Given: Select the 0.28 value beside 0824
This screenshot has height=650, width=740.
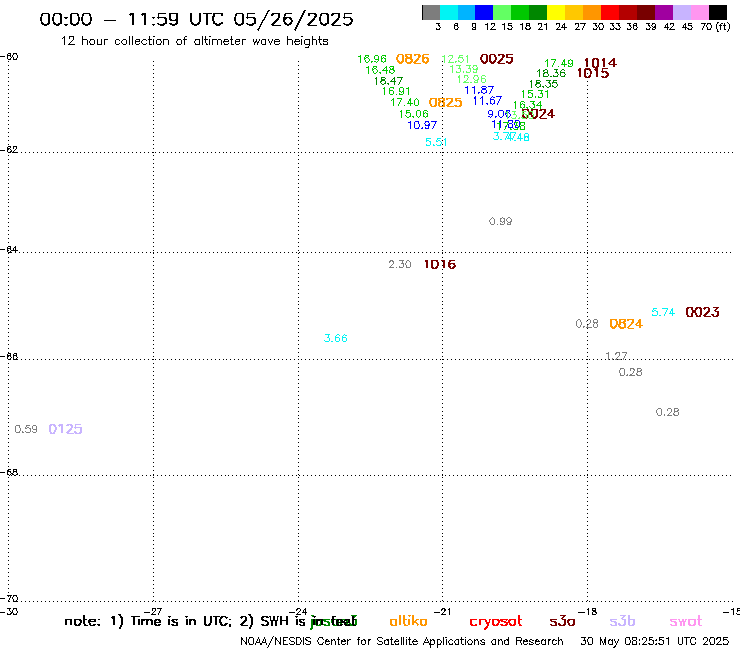Looking at the screenshot, I should [587, 324].
